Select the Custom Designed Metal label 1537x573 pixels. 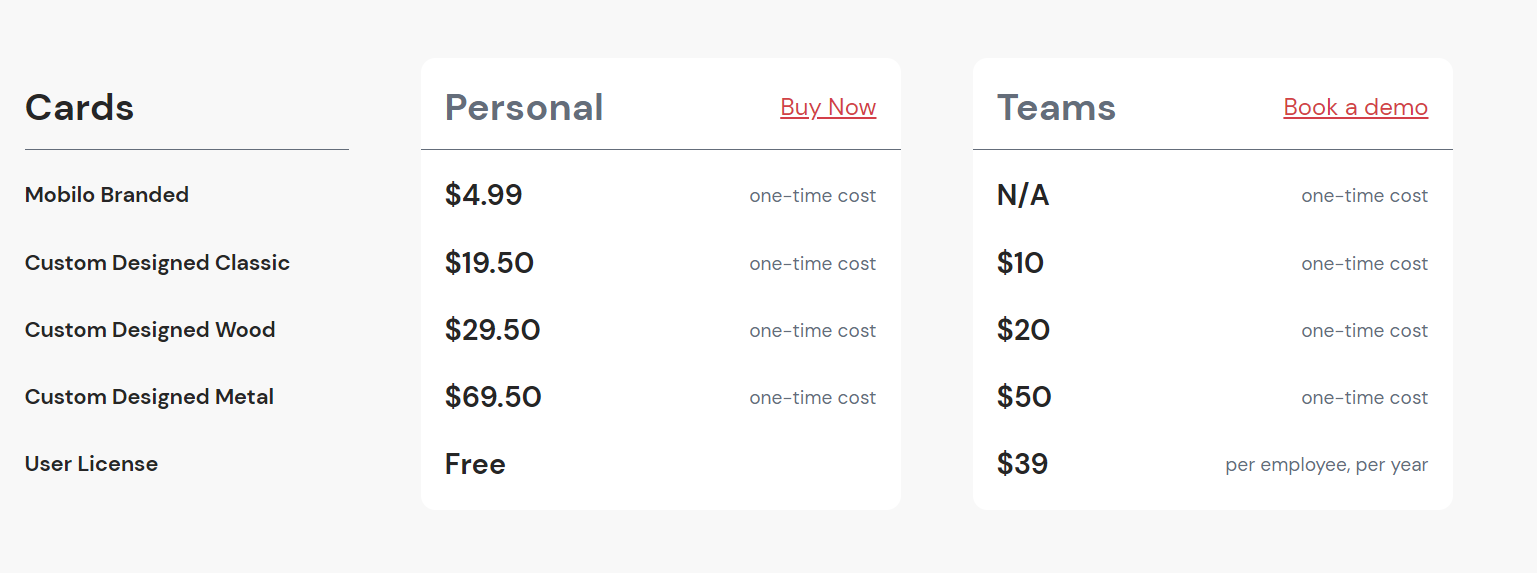coord(149,397)
